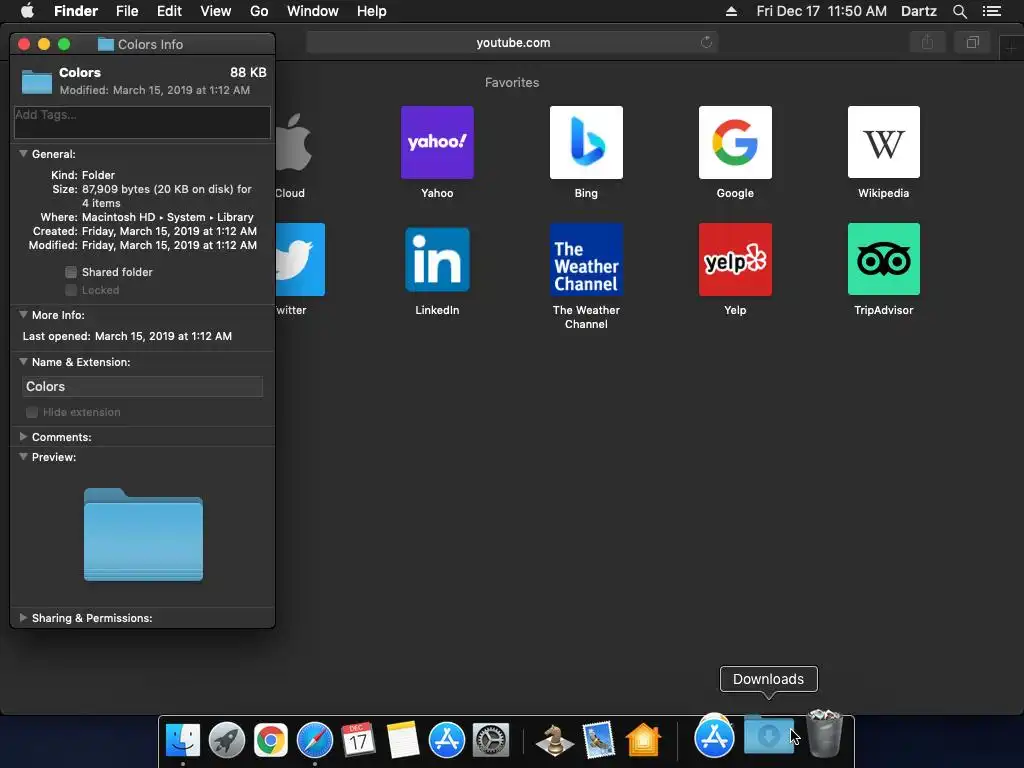Show Safari tab overview button

point(972,42)
